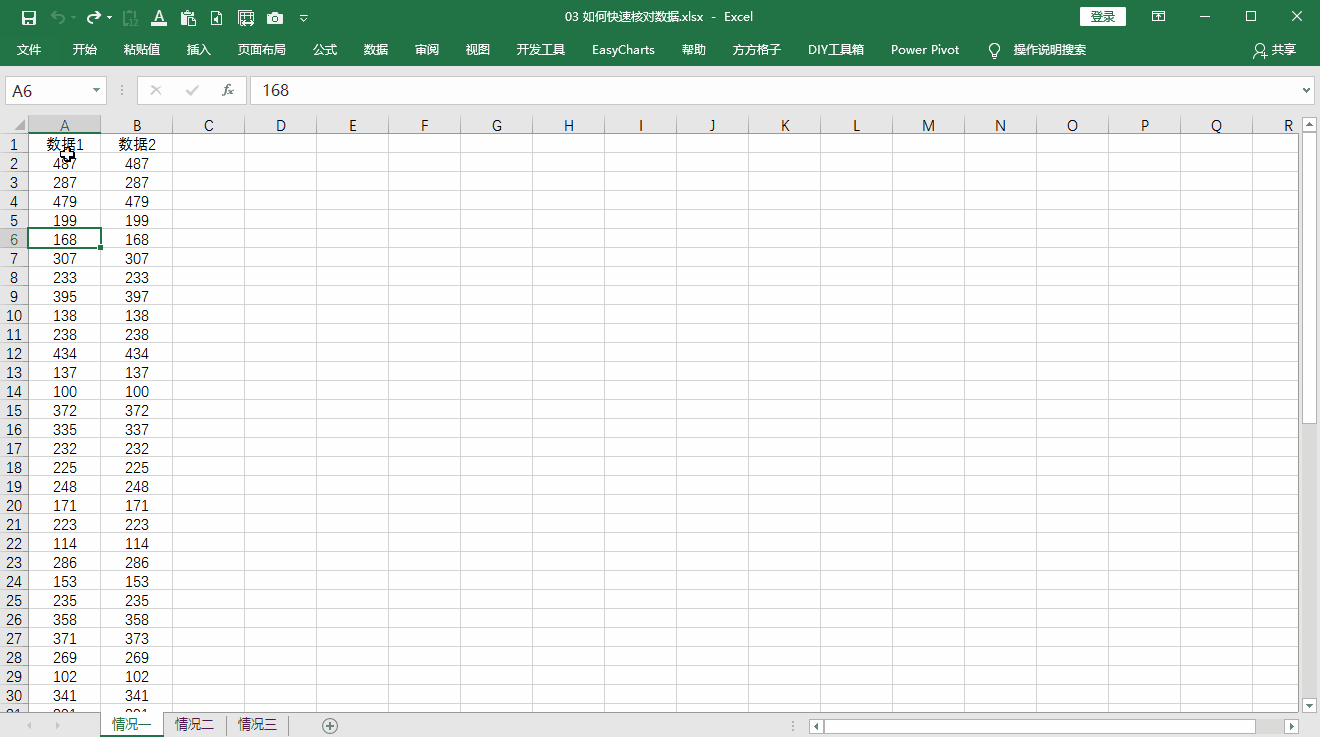
Task: Open the 开发工具 ribbon tab
Action: tap(541, 50)
